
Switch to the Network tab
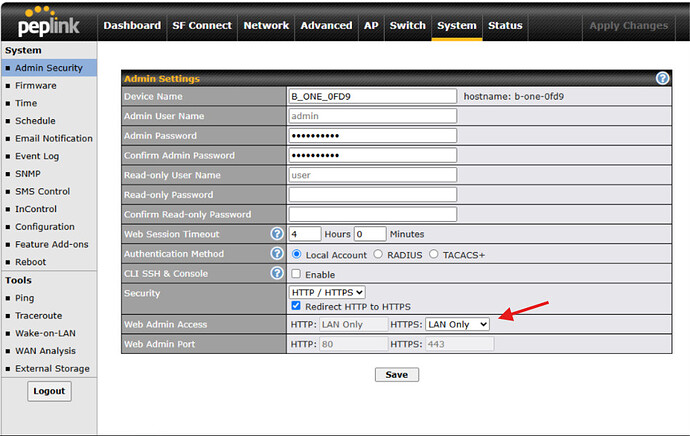pyautogui.click(x=266, y=26)
